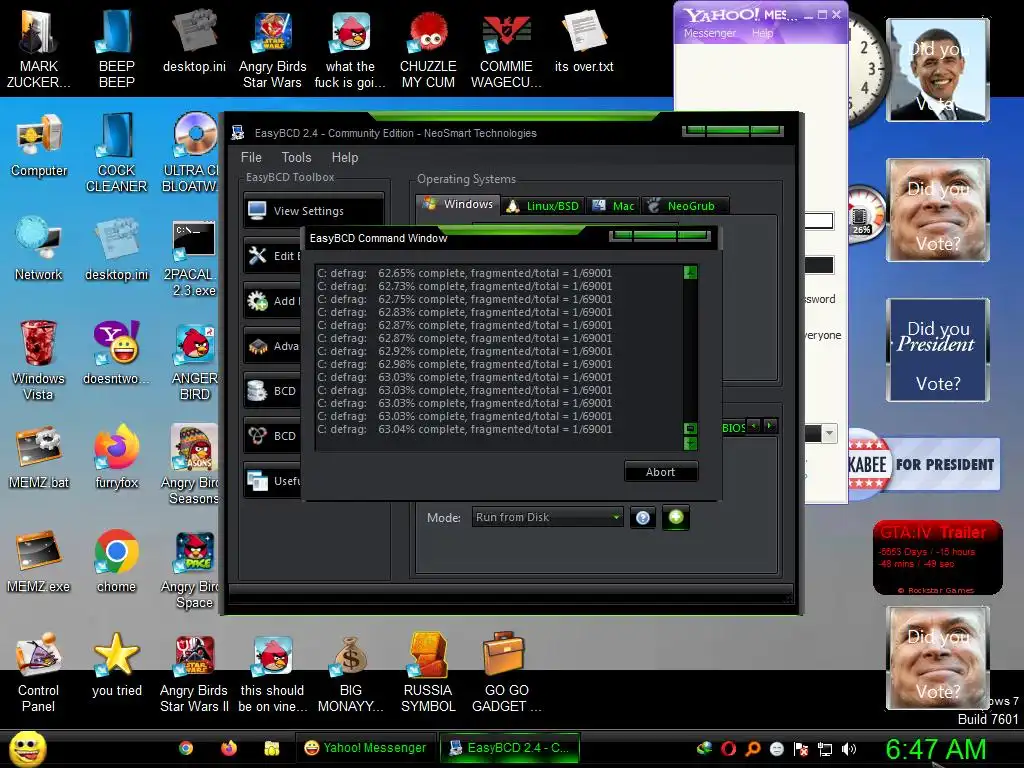The width and height of the screenshot is (1024, 768).
Task: Open the BEEP BEEP desktop icon
Action: coord(116,47)
